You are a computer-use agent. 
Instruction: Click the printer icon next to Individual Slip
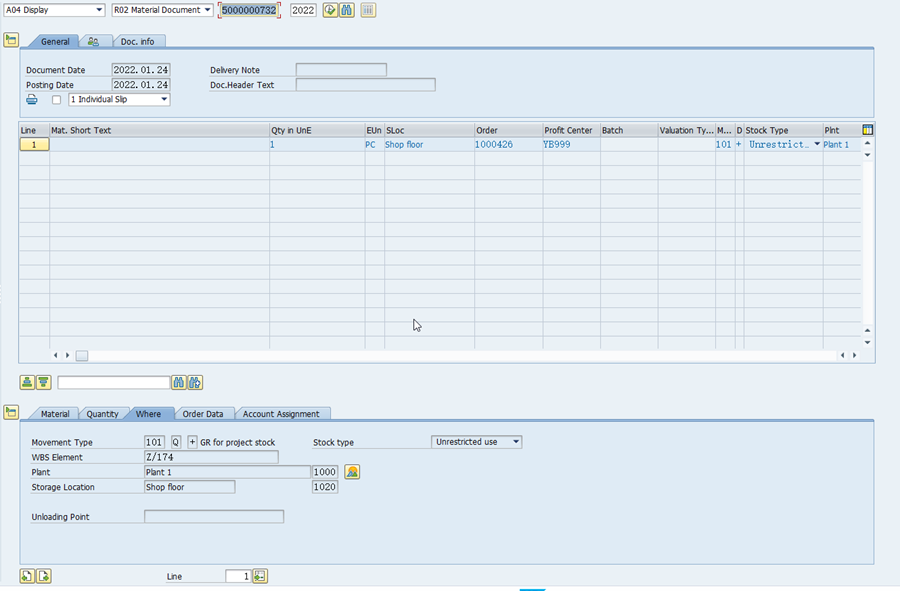coord(30,99)
